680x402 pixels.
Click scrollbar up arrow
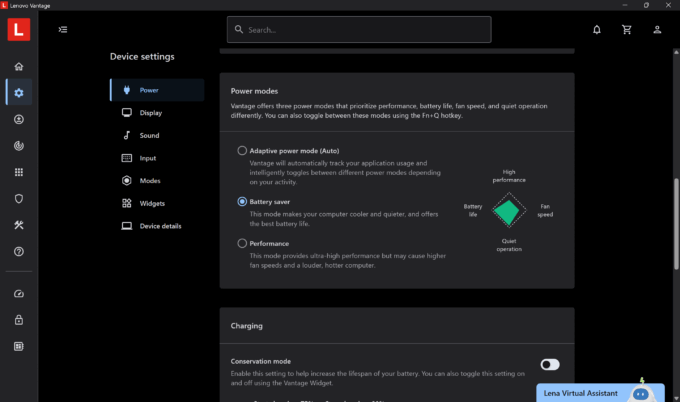[x=676, y=52]
